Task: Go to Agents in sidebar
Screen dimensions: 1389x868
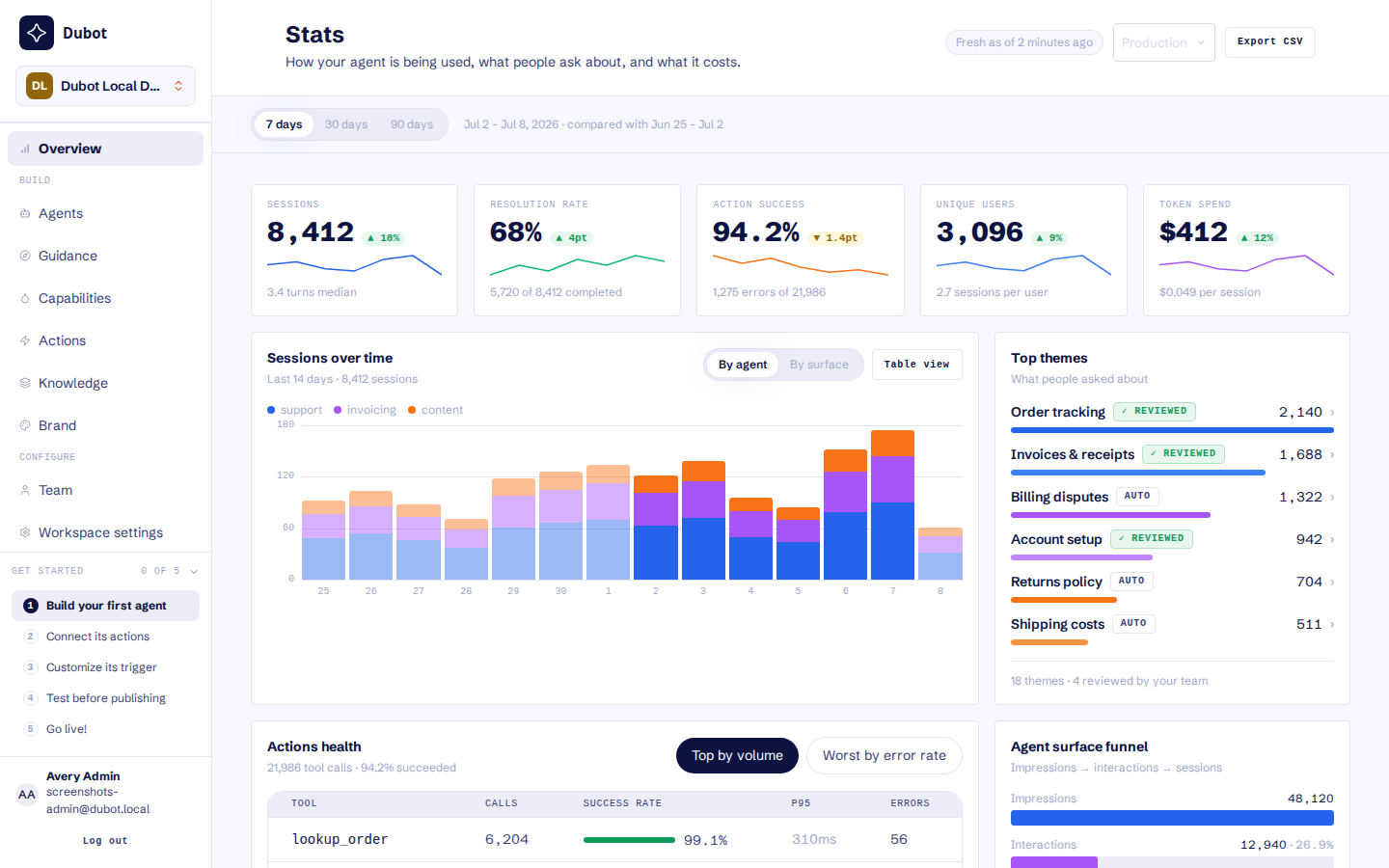Action: [x=106, y=213]
